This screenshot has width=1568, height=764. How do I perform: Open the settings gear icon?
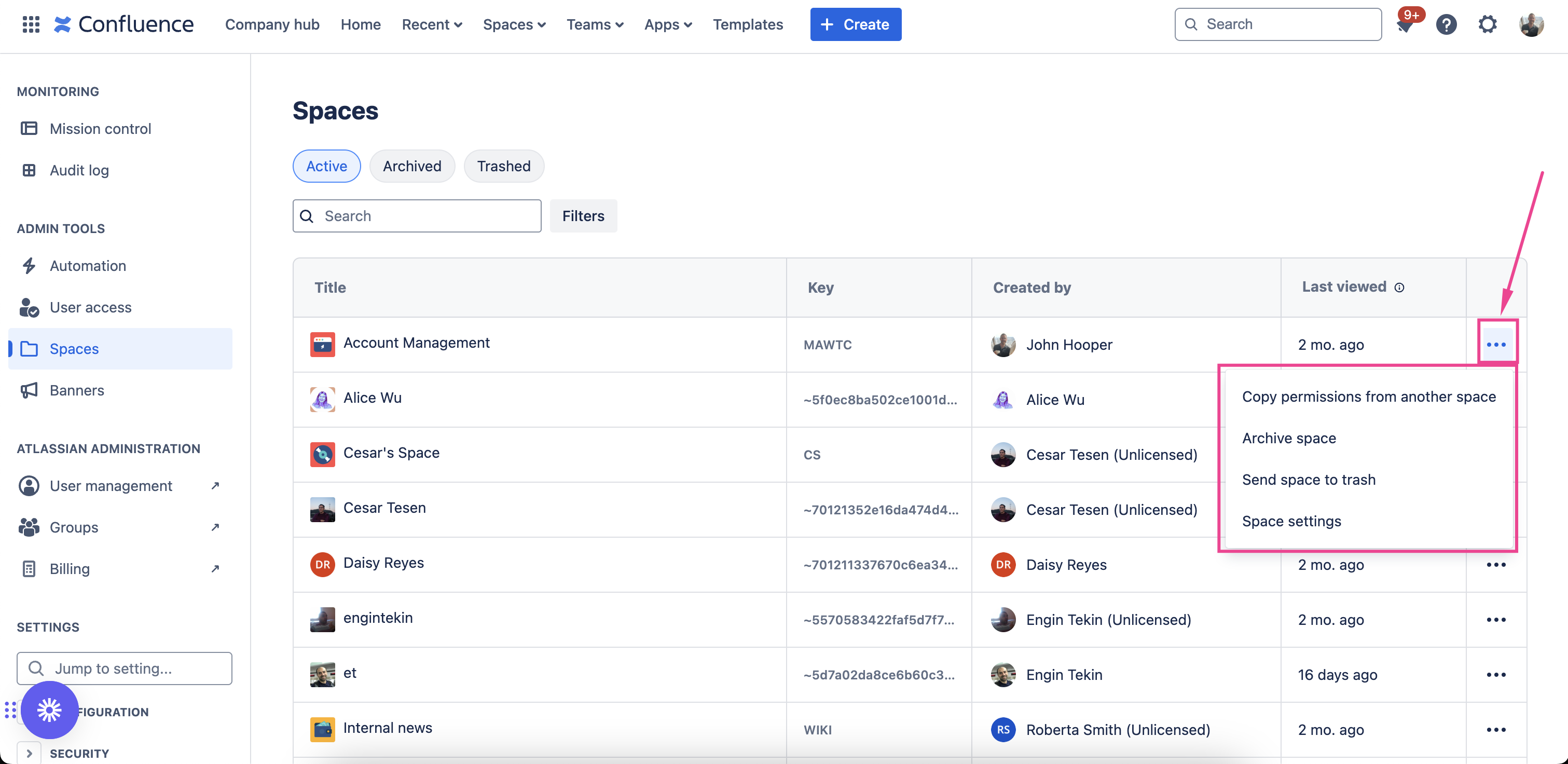coord(1488,24)
